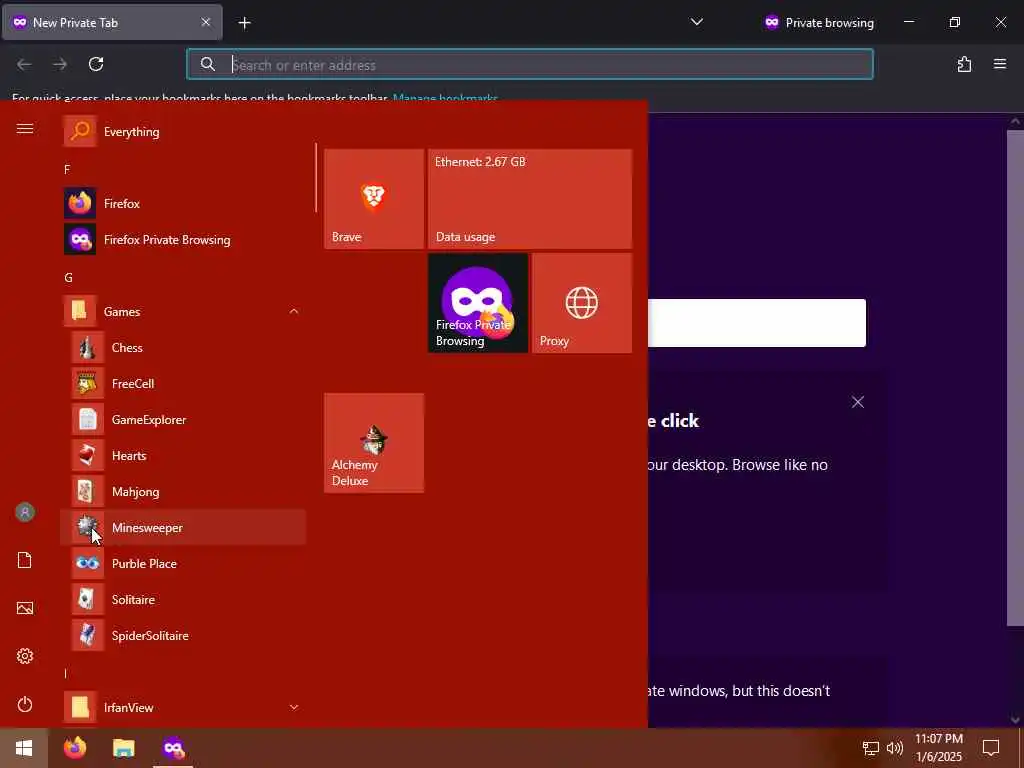Open GameExplorer entry
The height and width of the screenshot is (768, 1024).
click(x=183, y=419)
